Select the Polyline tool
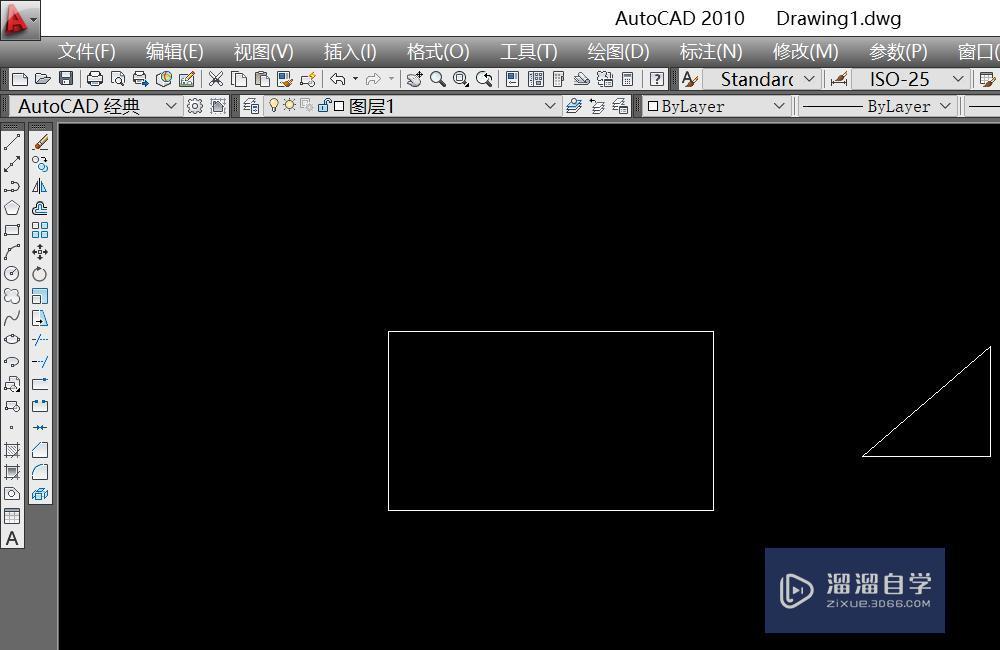1000x650 pixels. [12, 186]
